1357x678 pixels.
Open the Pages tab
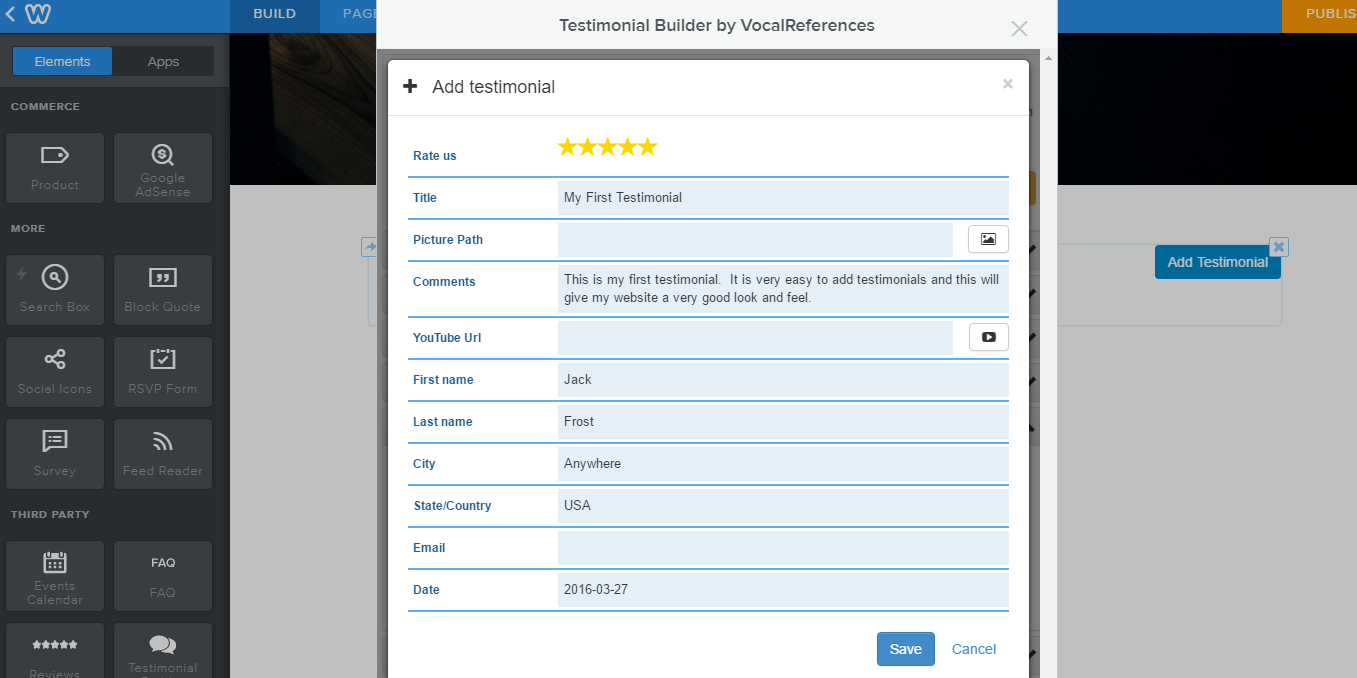[349, 14]
